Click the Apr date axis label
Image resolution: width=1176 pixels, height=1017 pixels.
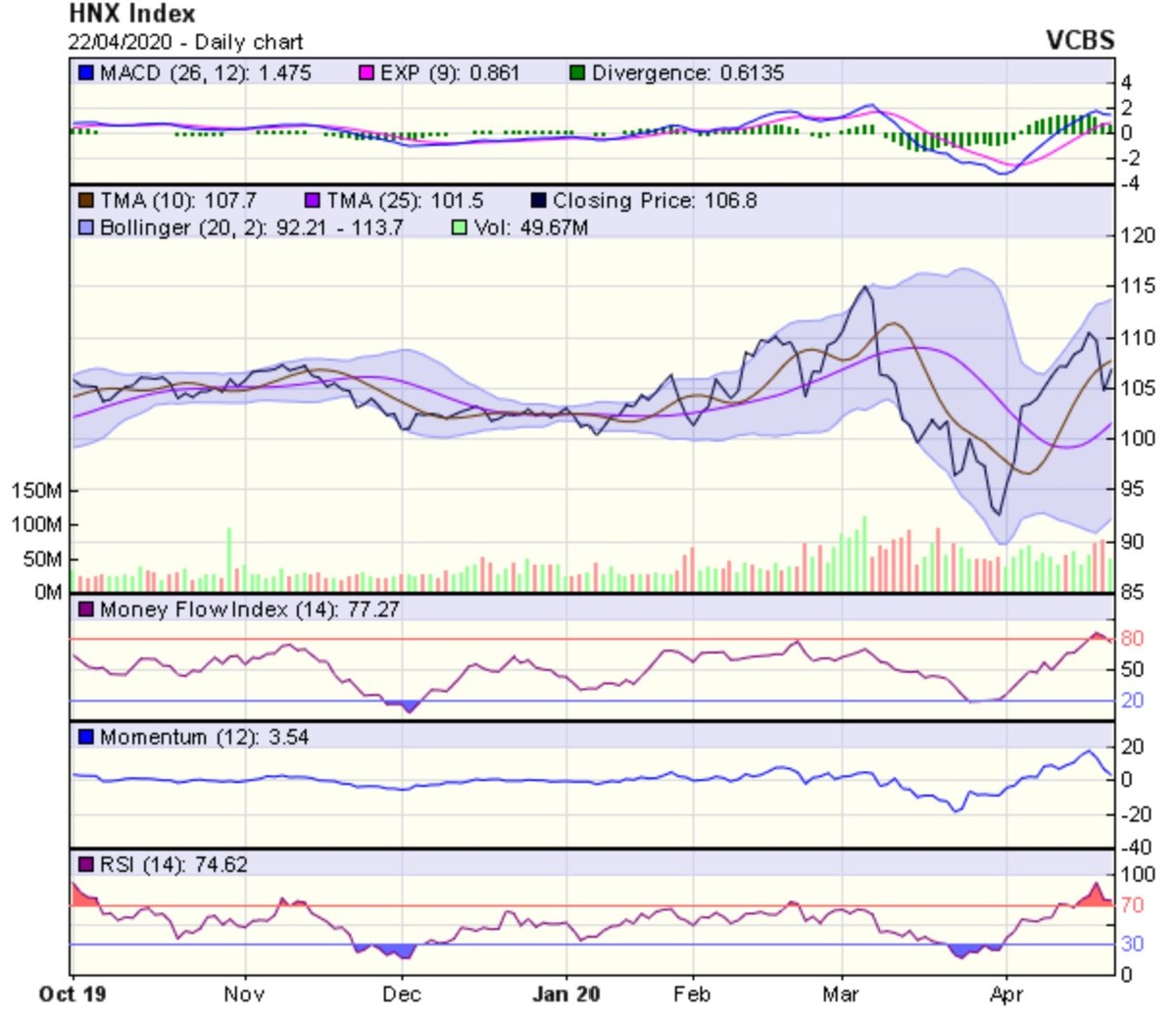point(1006,994)
